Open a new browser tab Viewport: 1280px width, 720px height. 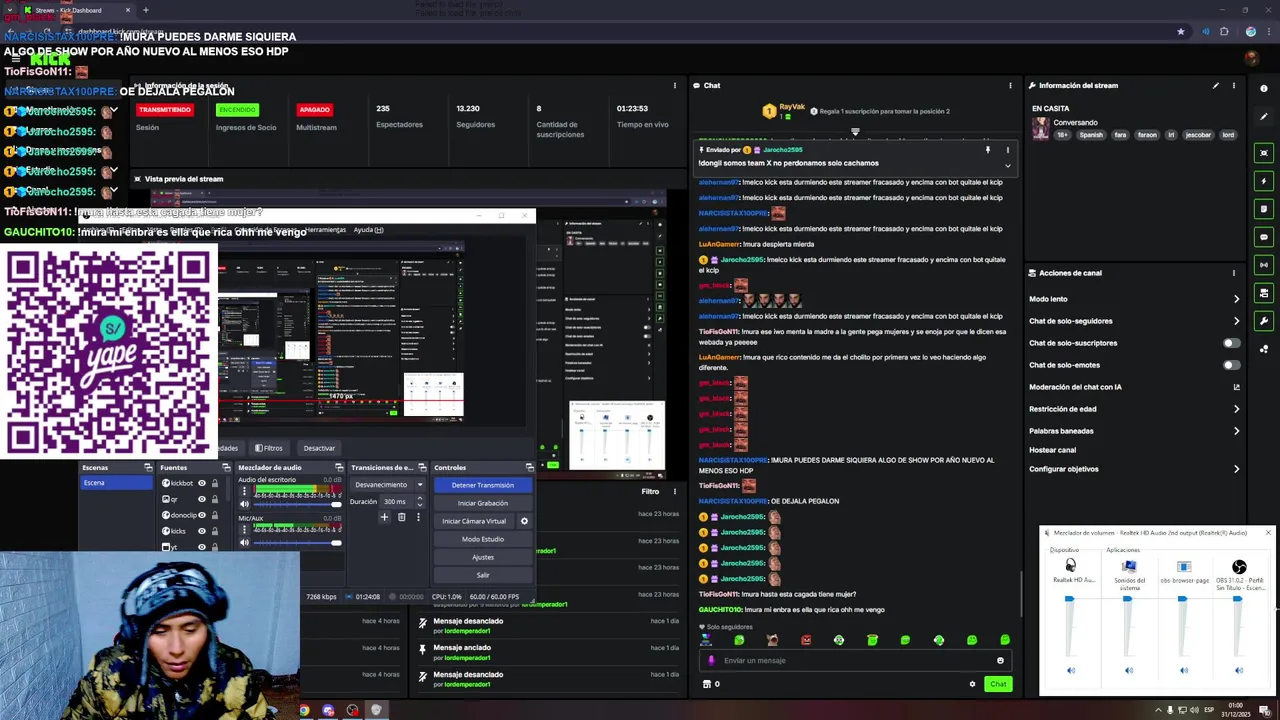pos(146,10)
